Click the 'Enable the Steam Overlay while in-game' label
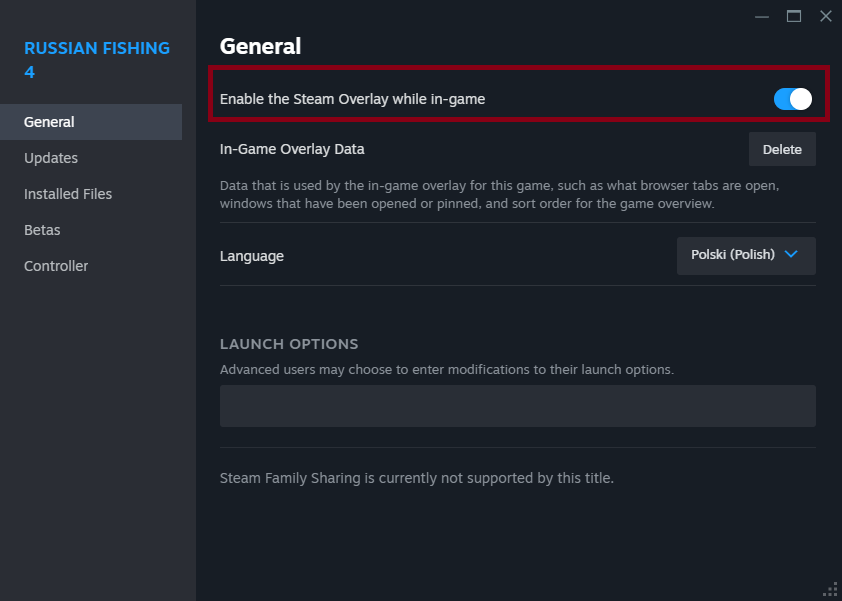Image resolution: width=842 pixels, height=601 pixels. 352,99
